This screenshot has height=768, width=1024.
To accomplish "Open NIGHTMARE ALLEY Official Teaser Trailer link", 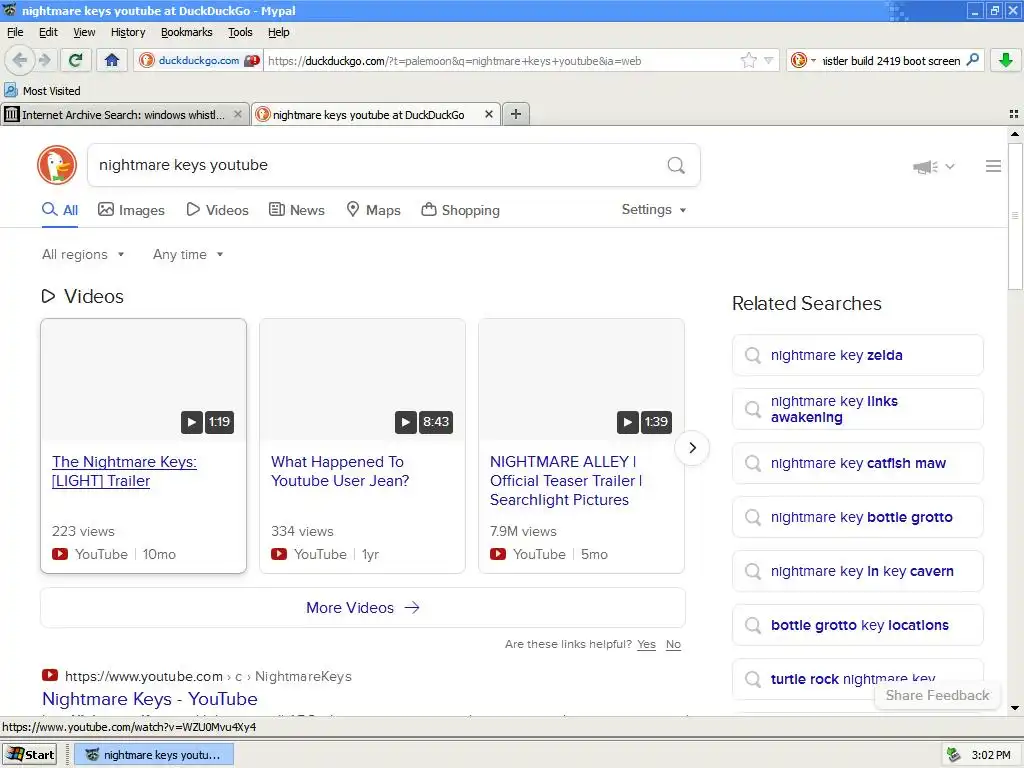I will pos(566,481).
